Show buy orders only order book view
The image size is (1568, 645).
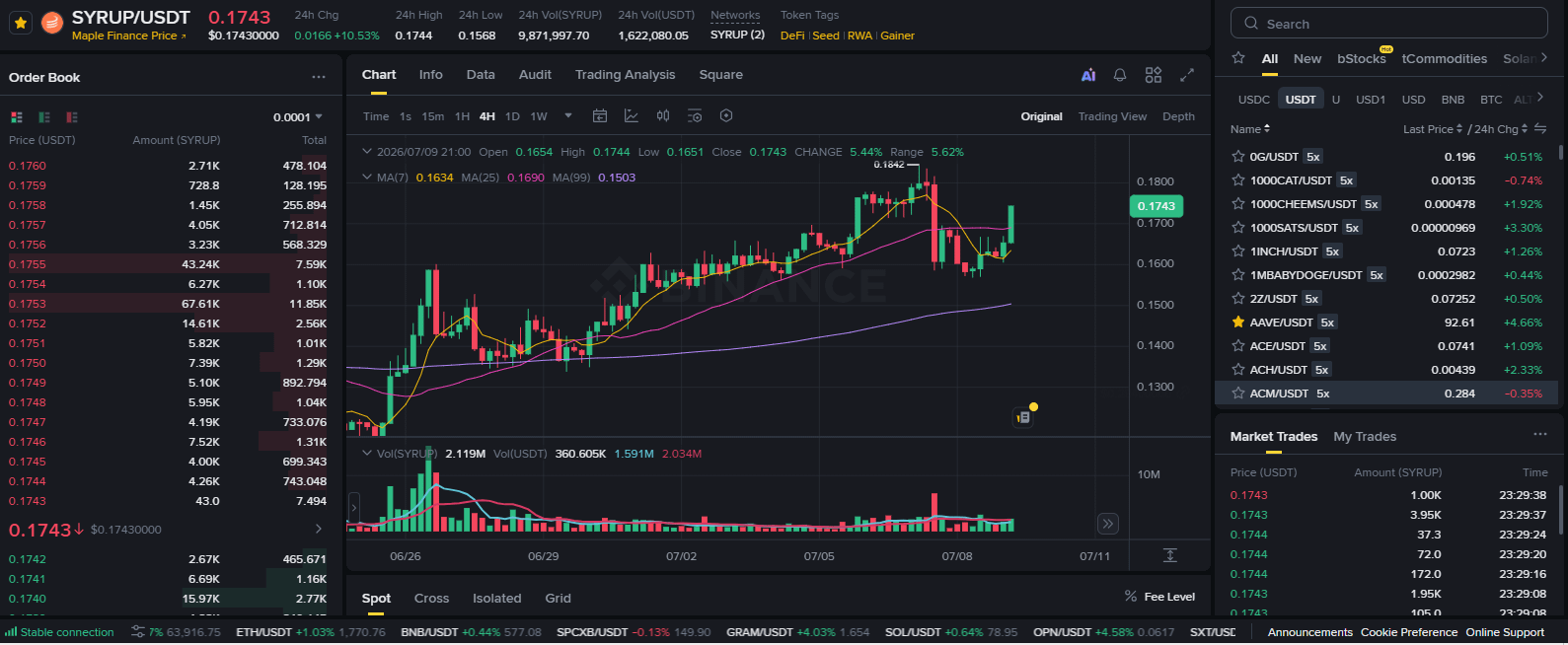click(44, 117)
